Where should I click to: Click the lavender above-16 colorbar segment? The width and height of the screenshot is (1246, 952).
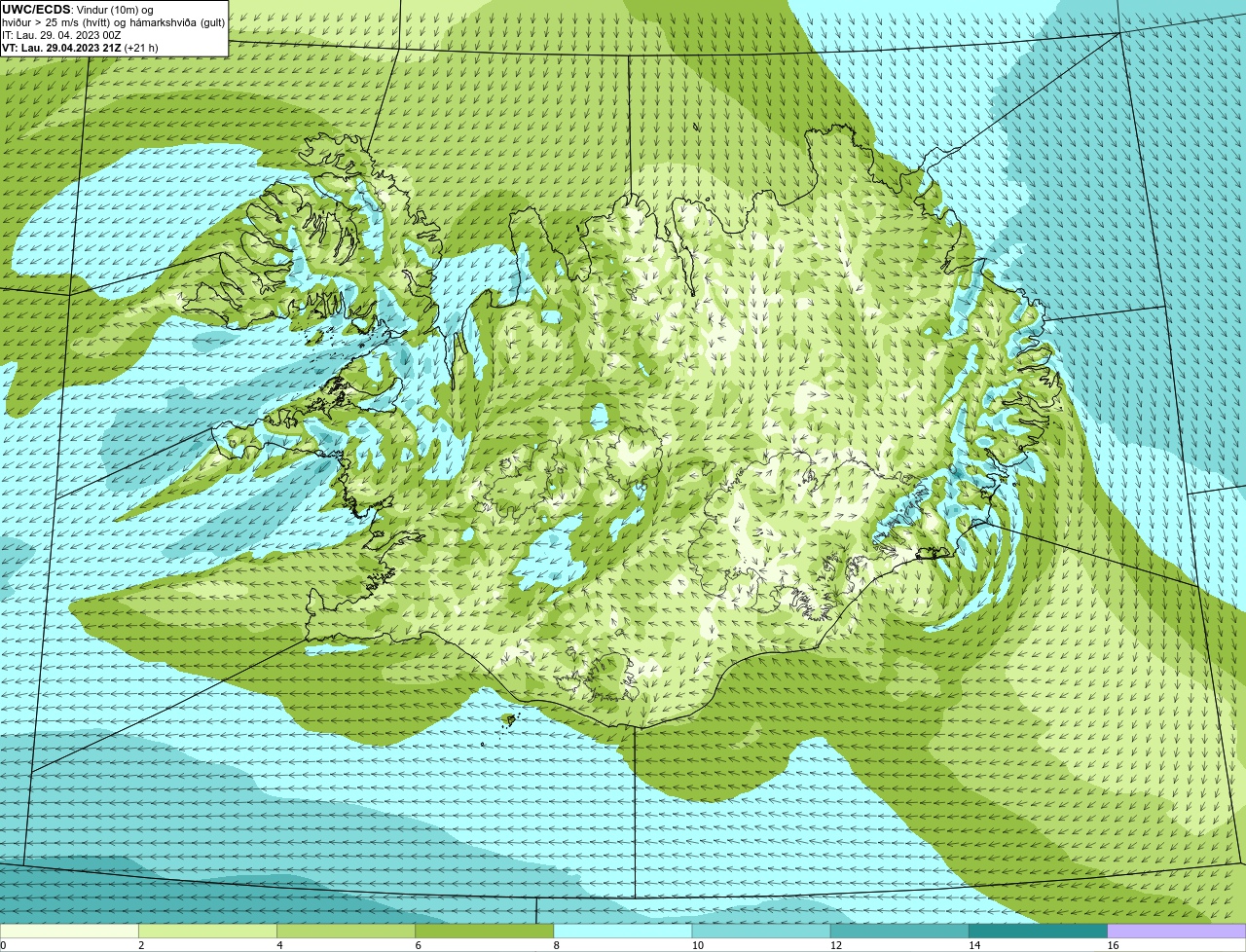[x=1177, y=932]
